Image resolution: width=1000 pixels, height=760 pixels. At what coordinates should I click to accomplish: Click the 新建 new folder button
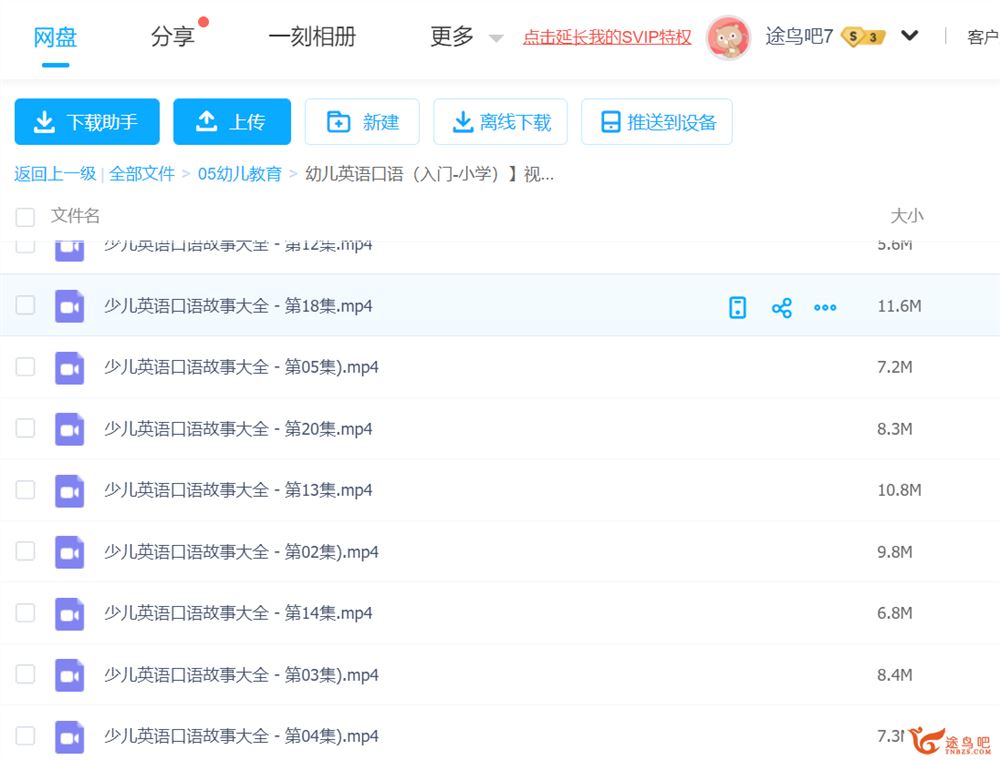[x=362, y=121]
